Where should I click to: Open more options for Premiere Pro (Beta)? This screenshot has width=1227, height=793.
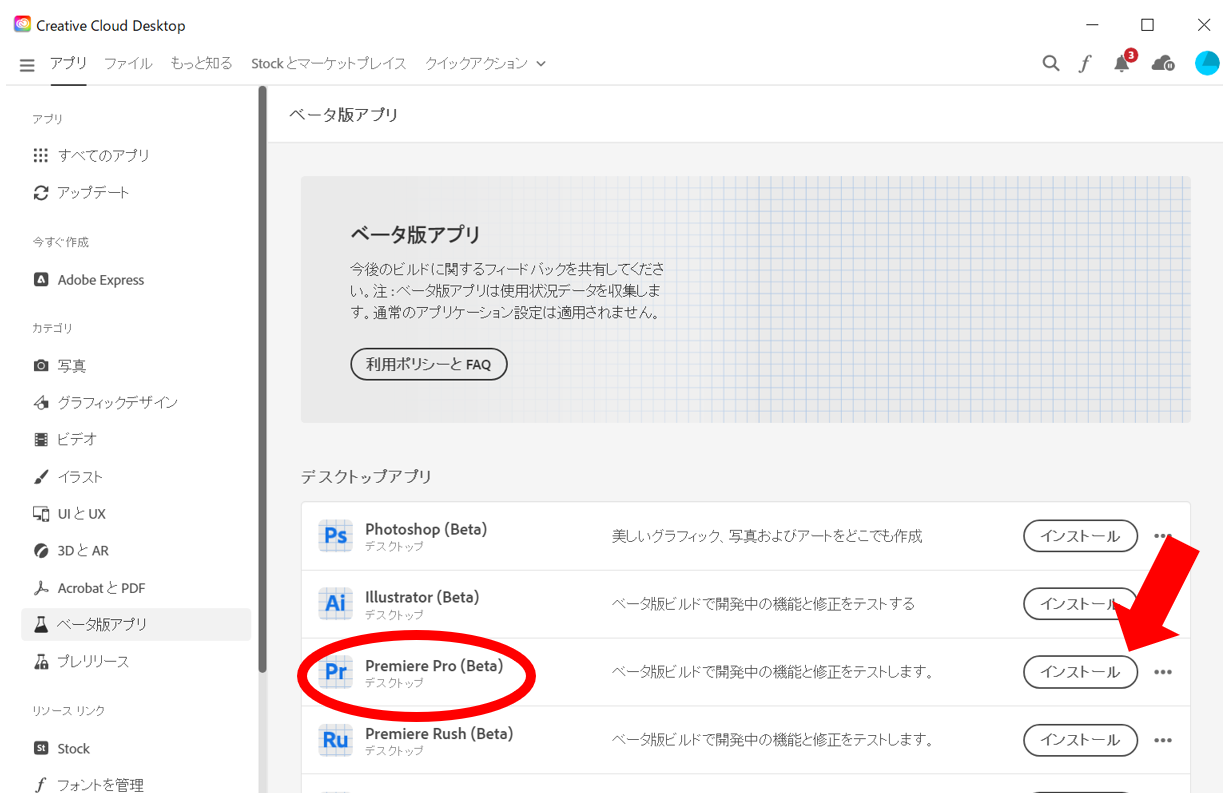(x=1162, y=672)
